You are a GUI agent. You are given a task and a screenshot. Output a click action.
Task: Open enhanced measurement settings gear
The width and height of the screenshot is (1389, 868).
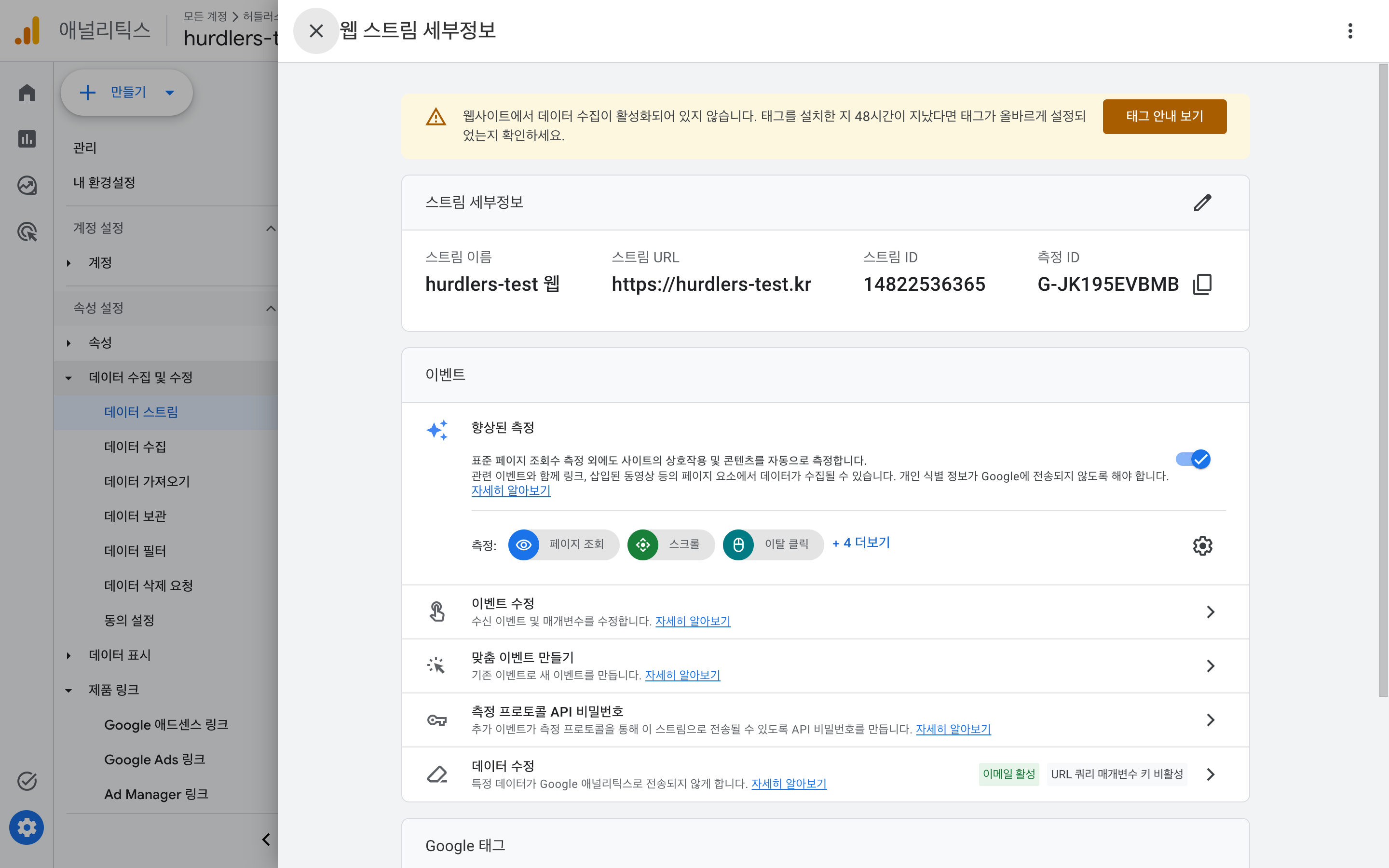point(1202,545)
